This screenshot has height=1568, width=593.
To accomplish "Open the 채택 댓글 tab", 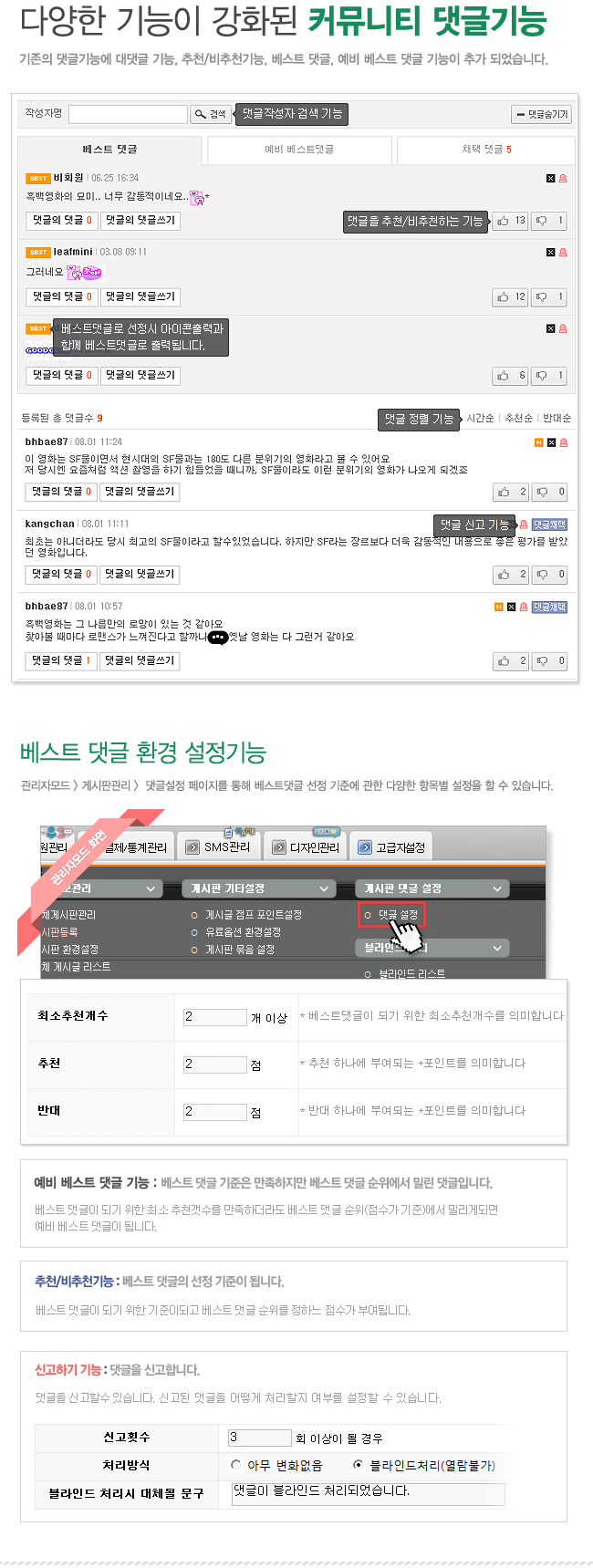I will tap(486, 149).
